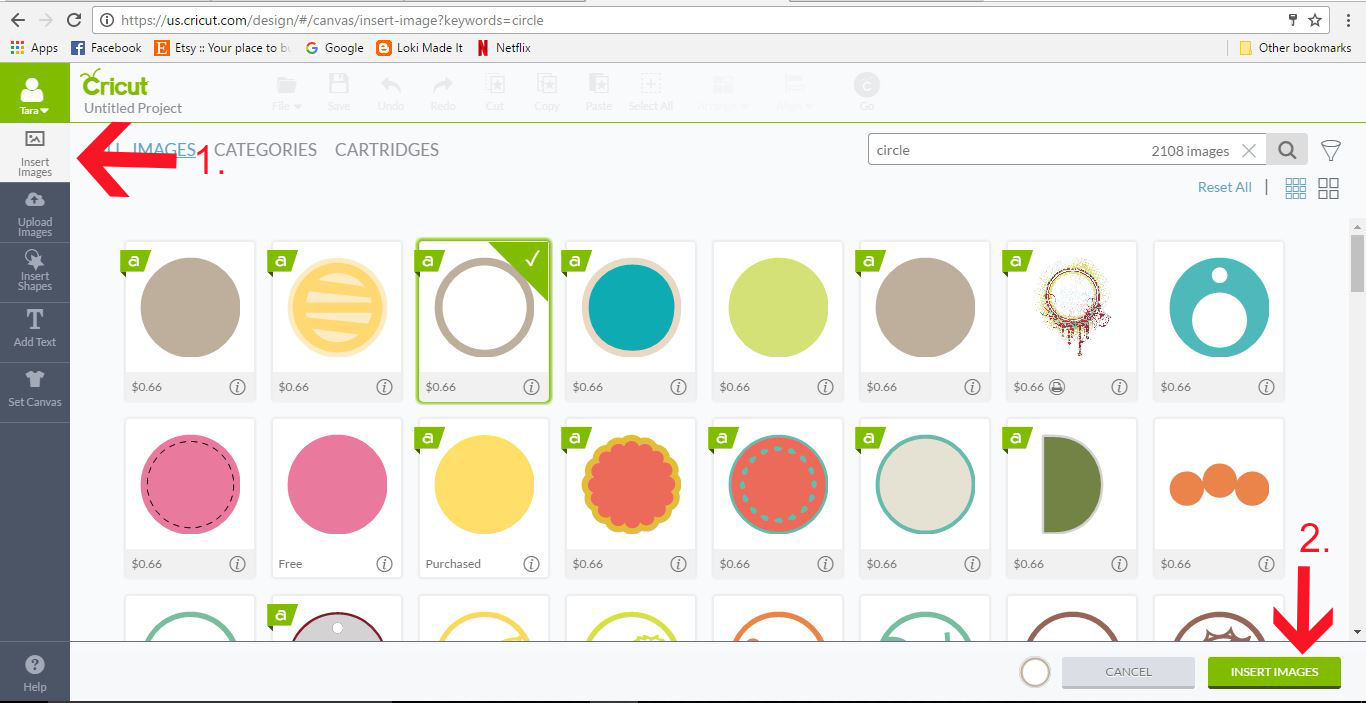Click printer icon on splatter ring card

click(1057, 387)
